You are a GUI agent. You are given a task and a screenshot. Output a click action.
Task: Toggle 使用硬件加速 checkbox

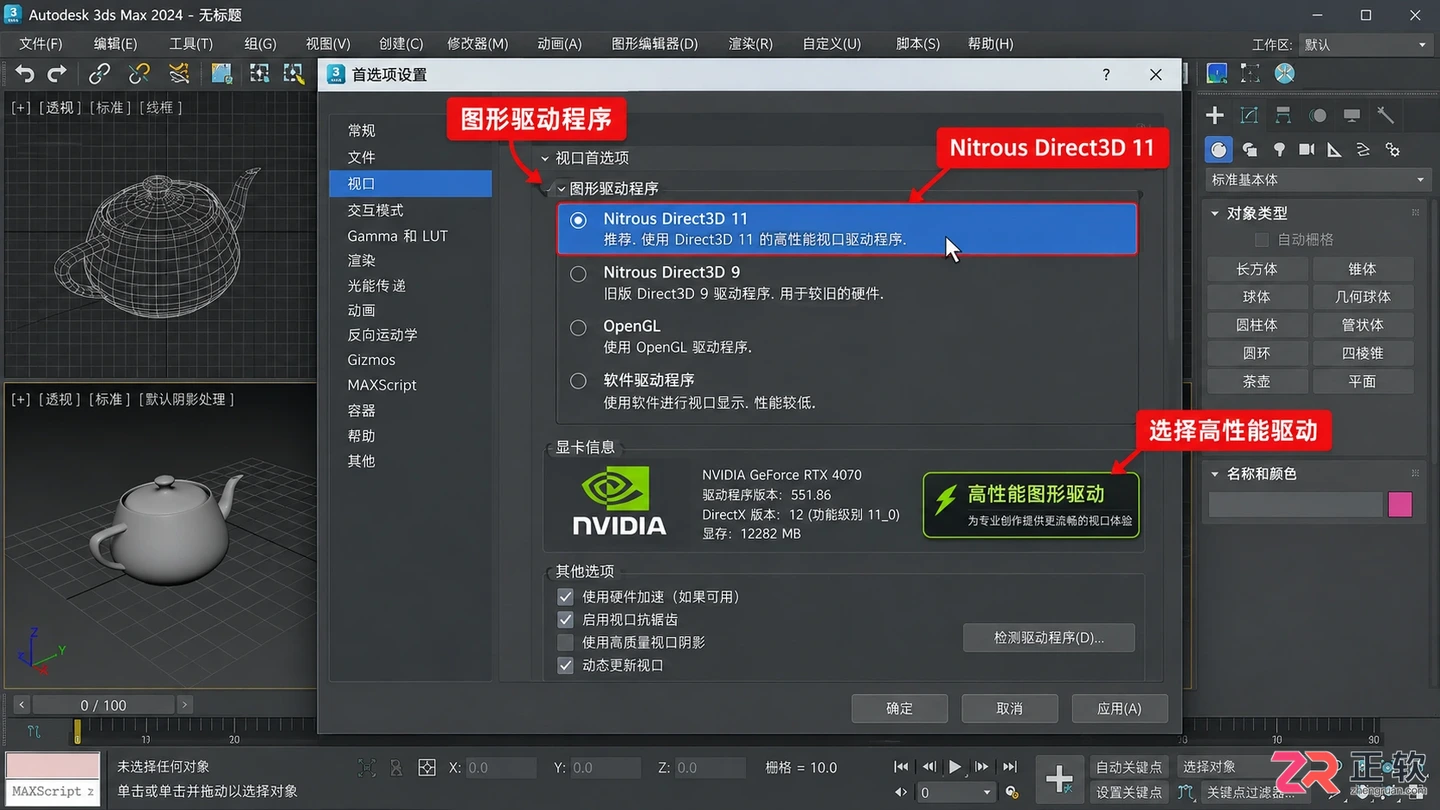565,596
